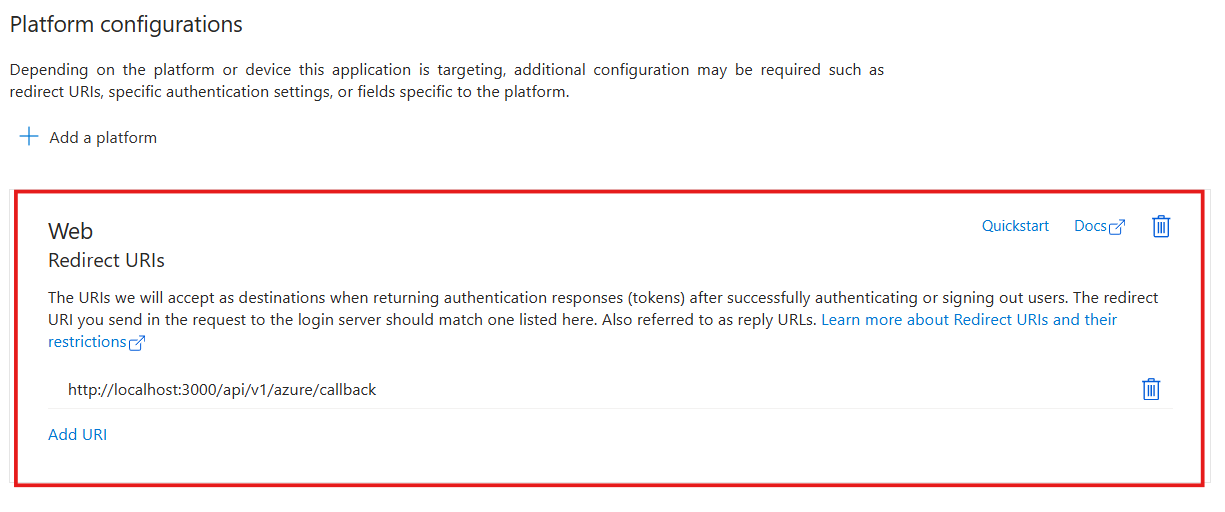Screen dimensions: 1225x512
Task: Remove the localhost callback URI via trash icon
Action: [x=1151, y=389]
